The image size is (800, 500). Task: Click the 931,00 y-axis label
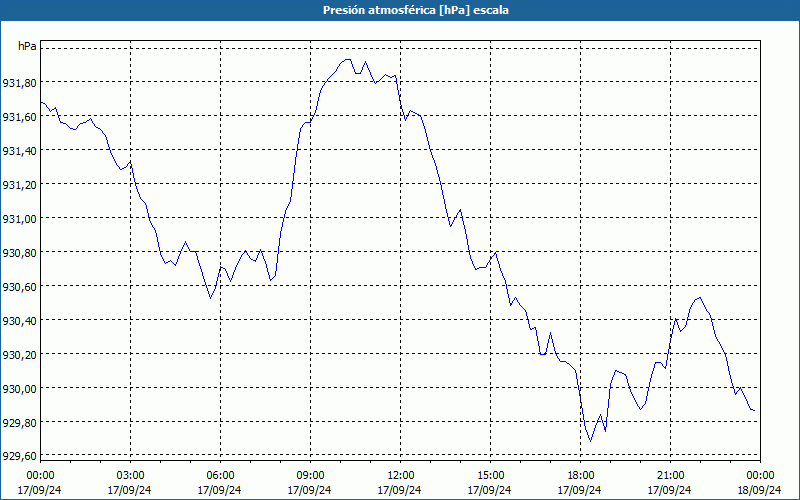pos(19,218)
